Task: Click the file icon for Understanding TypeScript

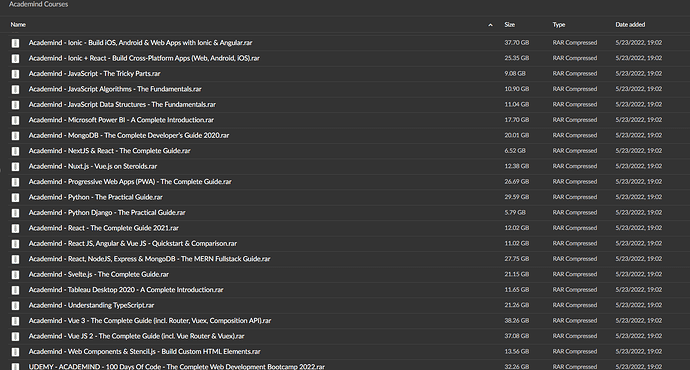Action: [x=15, y=305]
